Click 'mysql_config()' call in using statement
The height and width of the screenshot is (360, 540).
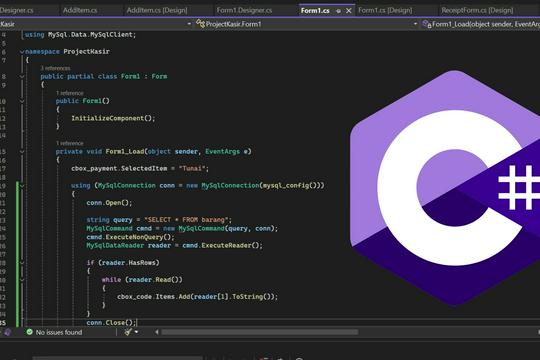click(x=290, y=185)
